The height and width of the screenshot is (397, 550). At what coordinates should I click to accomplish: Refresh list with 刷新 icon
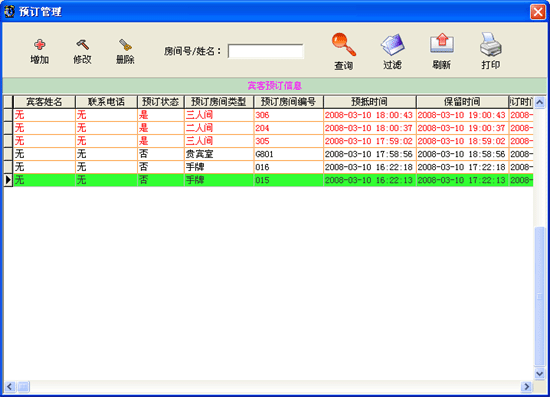point(442,44)
